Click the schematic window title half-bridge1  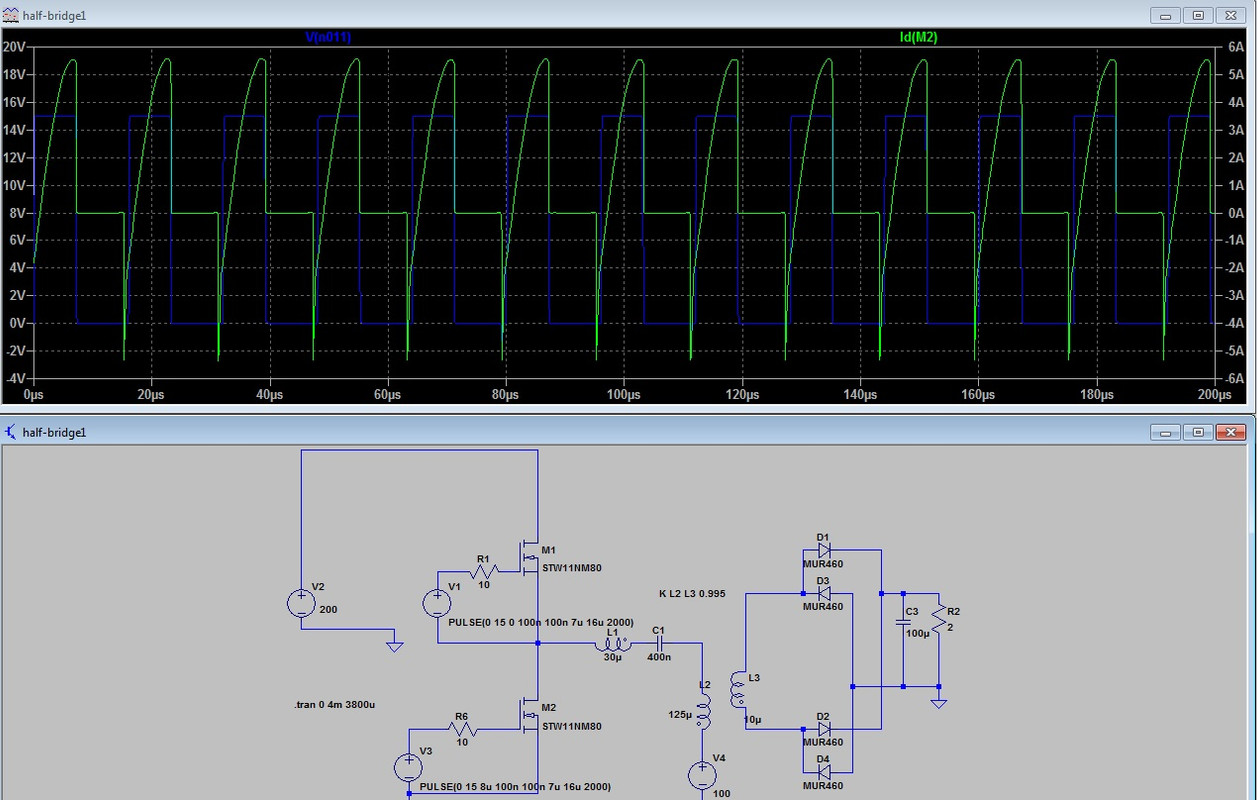pyautogui.click(x=55, y=432)
